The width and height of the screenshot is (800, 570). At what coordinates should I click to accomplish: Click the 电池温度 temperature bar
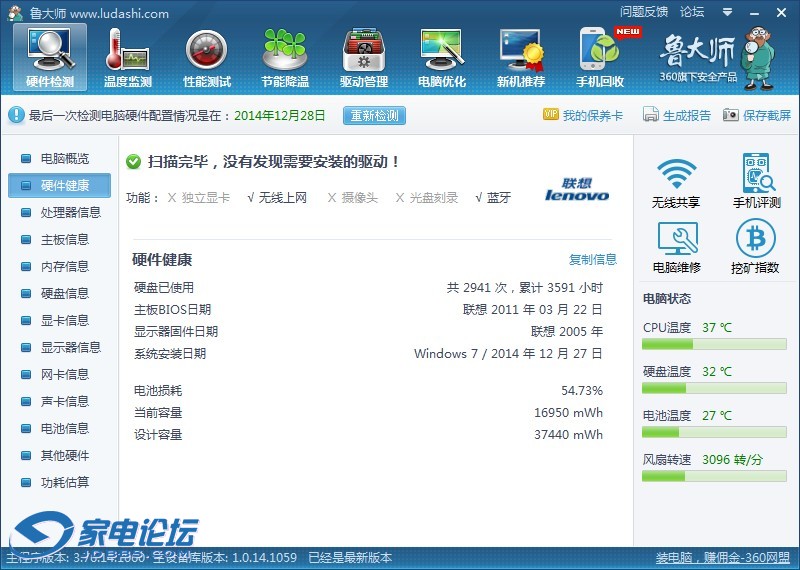pos(714,432)
